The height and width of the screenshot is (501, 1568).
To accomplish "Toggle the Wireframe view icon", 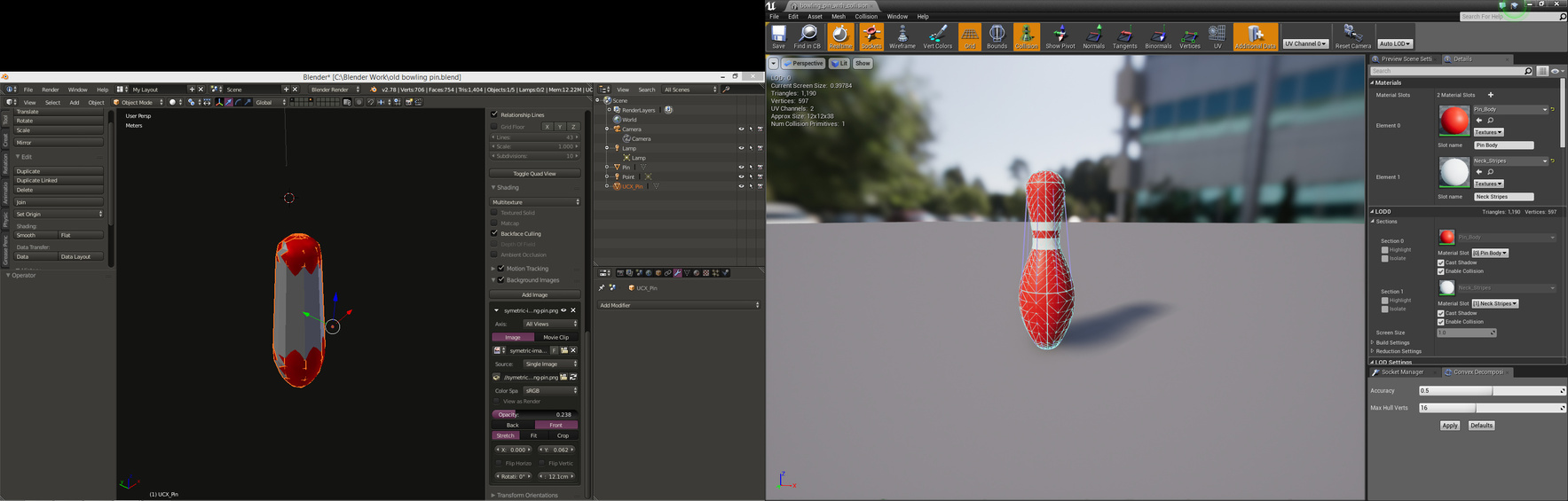I will (x=902, y=36).
